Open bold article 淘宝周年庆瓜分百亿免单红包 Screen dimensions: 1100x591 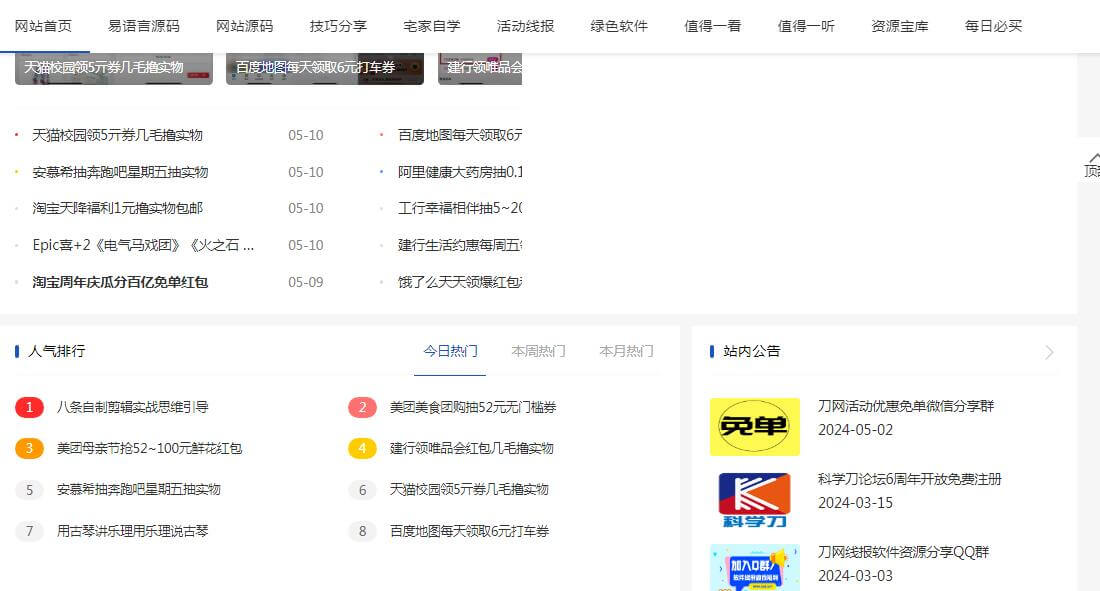[120, 282]
